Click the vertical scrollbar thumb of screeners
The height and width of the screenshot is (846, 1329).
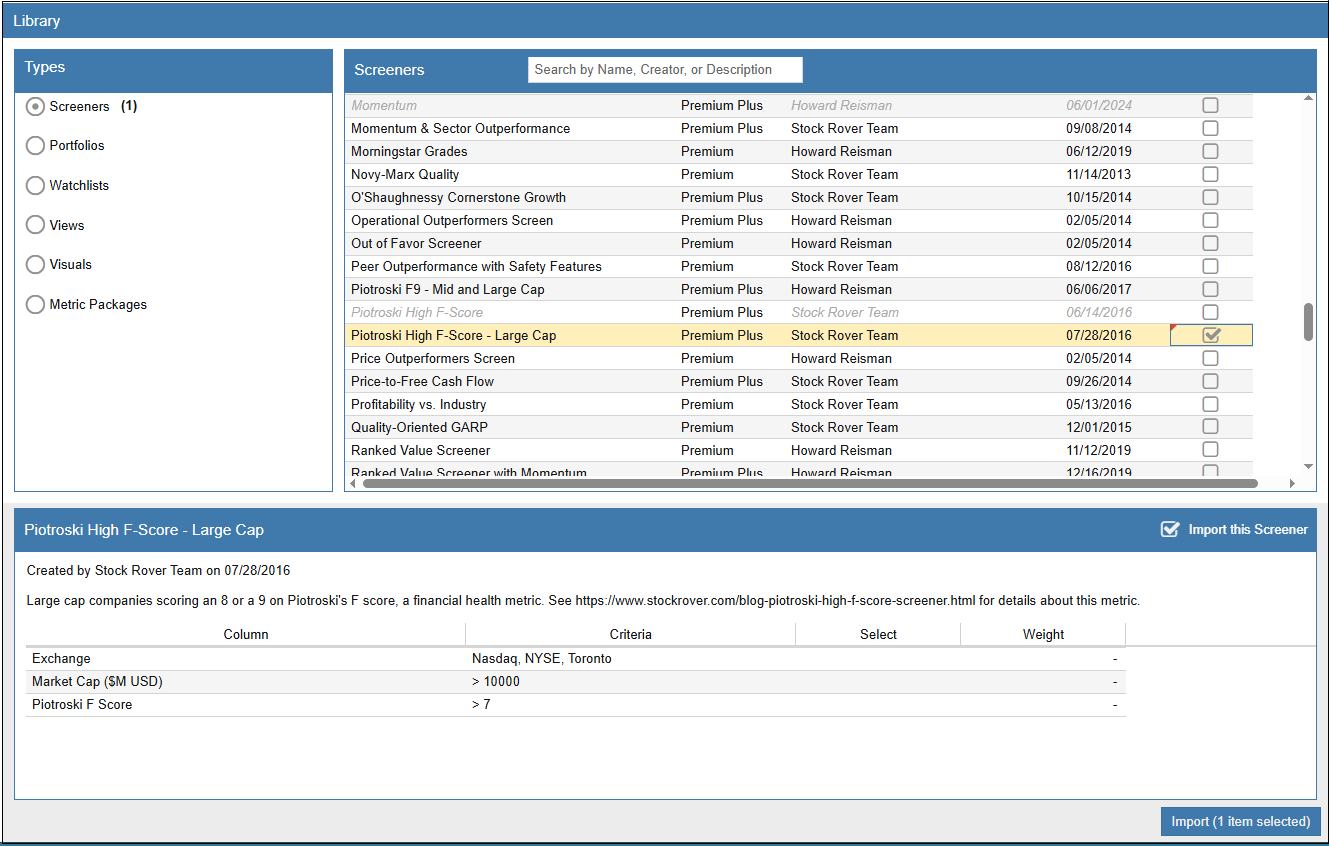tap(1308, 322)
